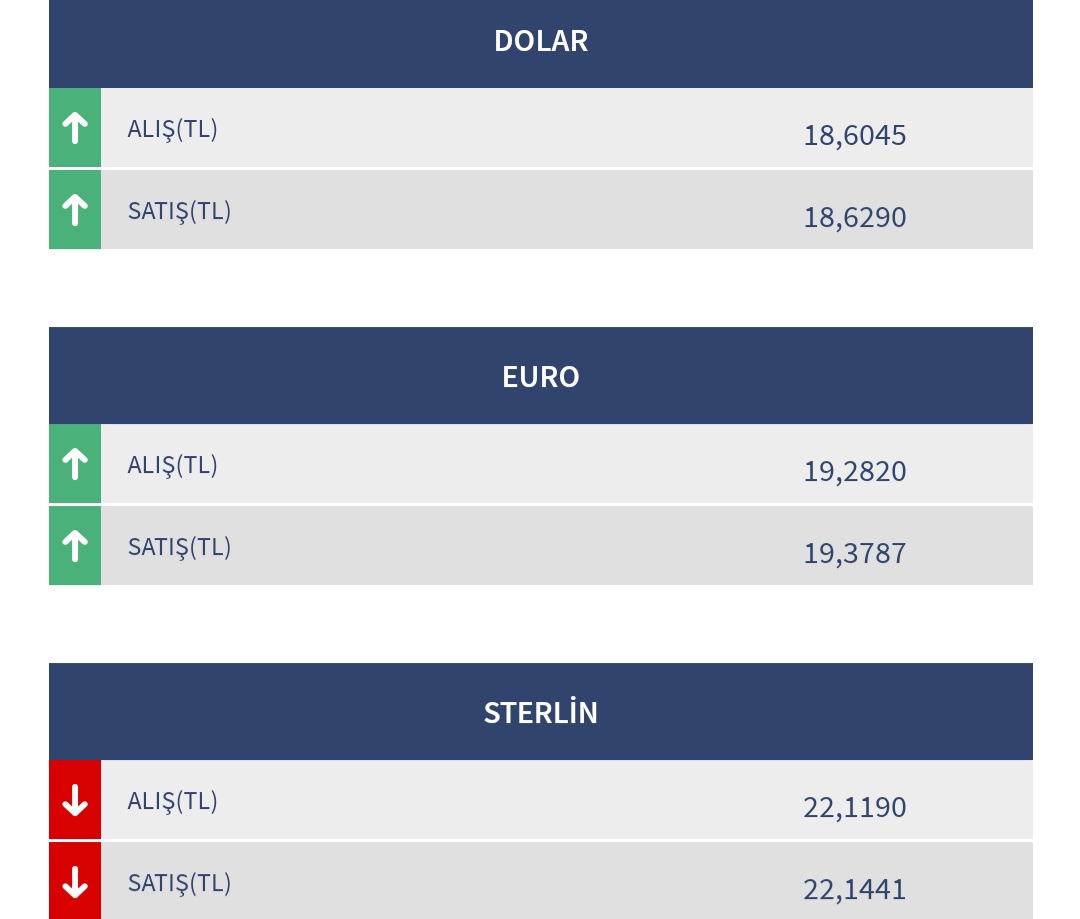The image size is (1080, 919).
Task: Click the ALIŞ(TL) label under Dolar
Action: pos(172,129)
